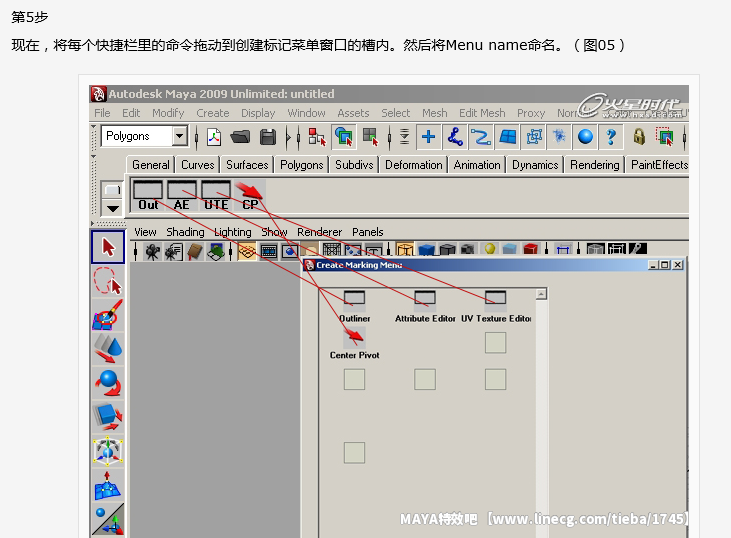Image resolution: width=731 pixels, height=538 pixels.
Task: Open the Edit menu
Action: click(131, 113)
